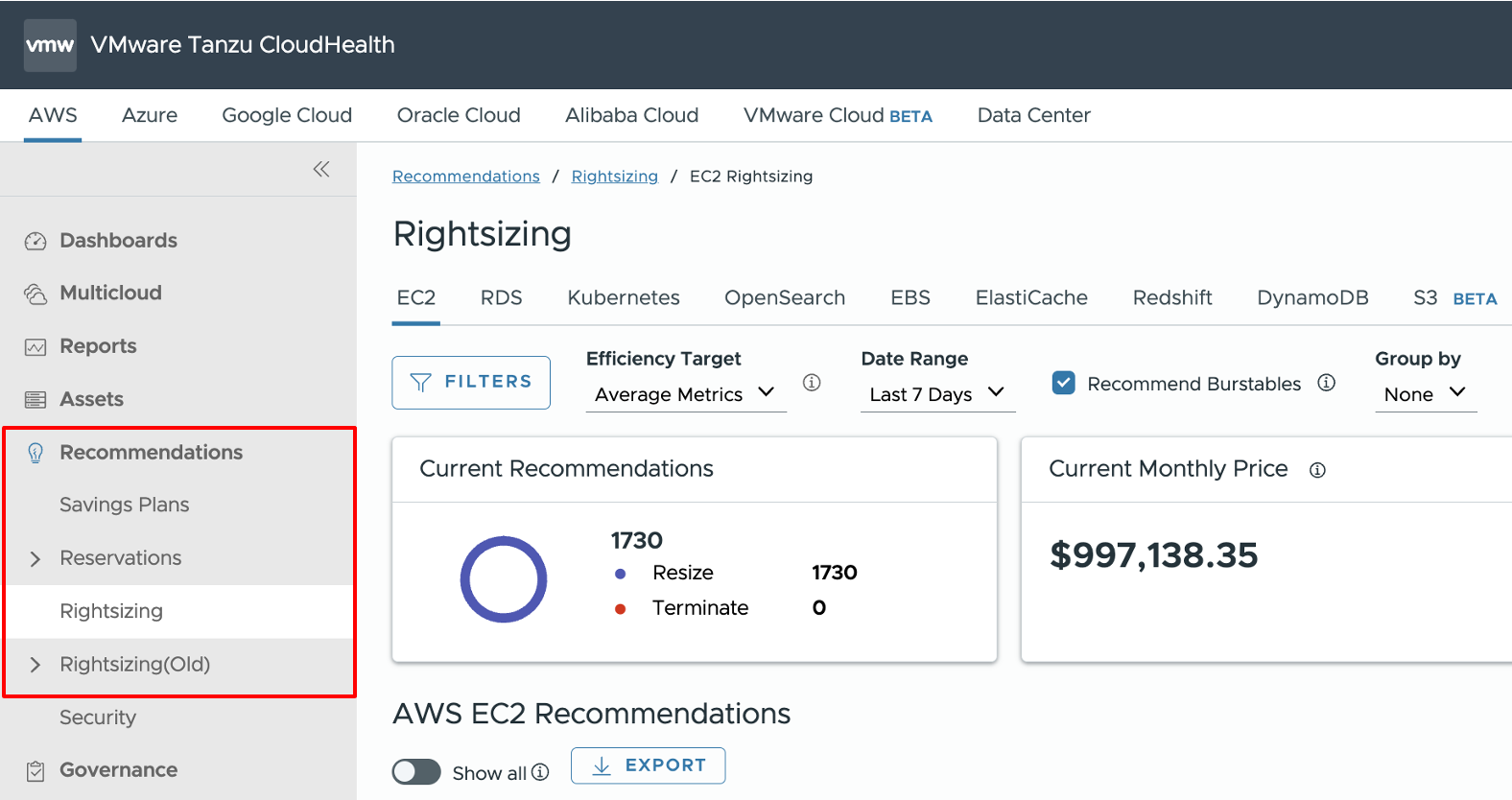Select Rightsizing in the sidebar
Image resolution: width=1512 pixels, height=800 pixels.
111,612
